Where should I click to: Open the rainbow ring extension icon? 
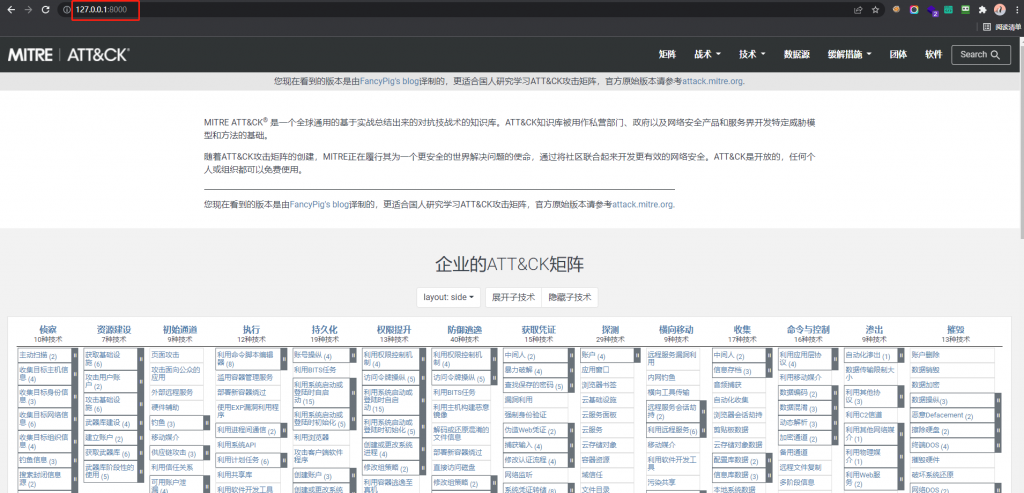914,10
